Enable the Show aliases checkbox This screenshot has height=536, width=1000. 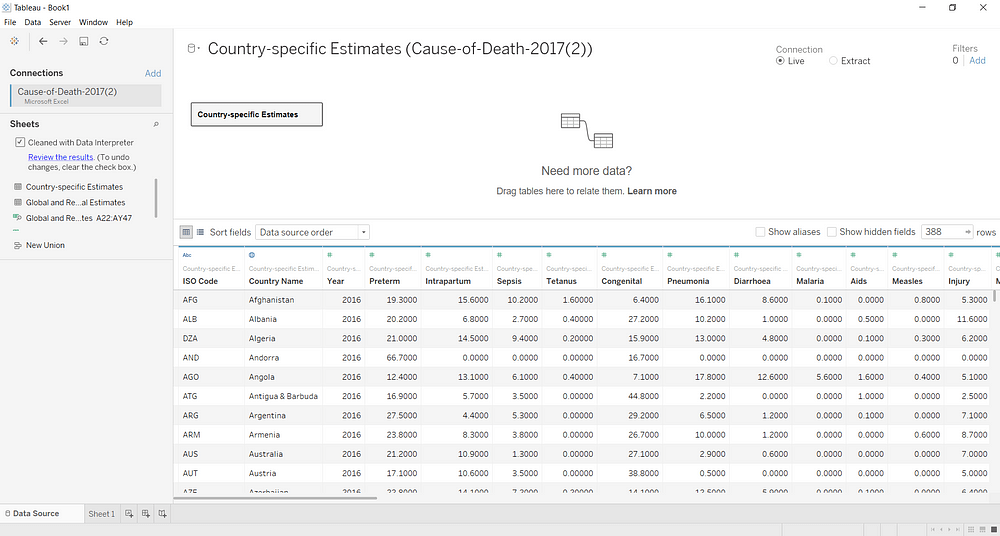tap(761, 232)
